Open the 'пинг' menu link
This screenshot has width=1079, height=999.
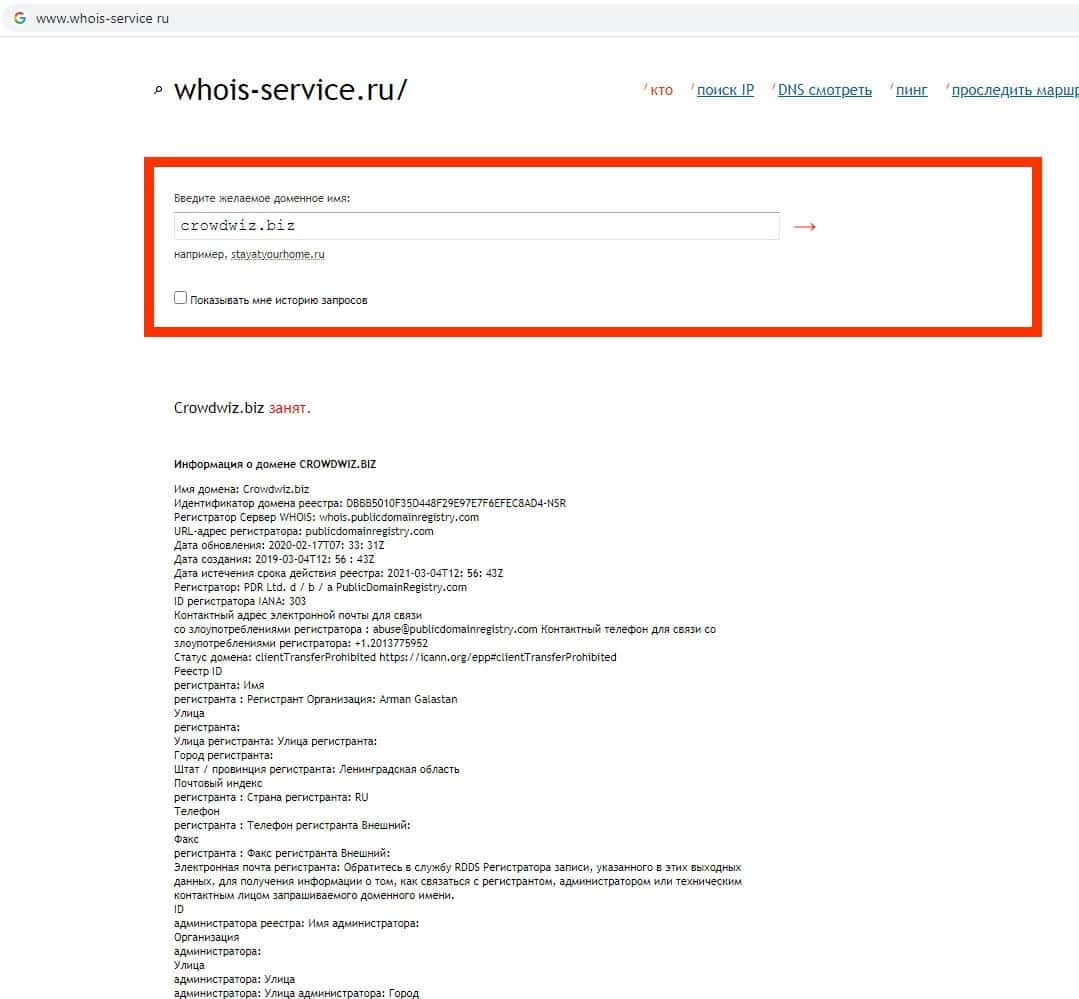pyautogui.click(x=912, y=90)
